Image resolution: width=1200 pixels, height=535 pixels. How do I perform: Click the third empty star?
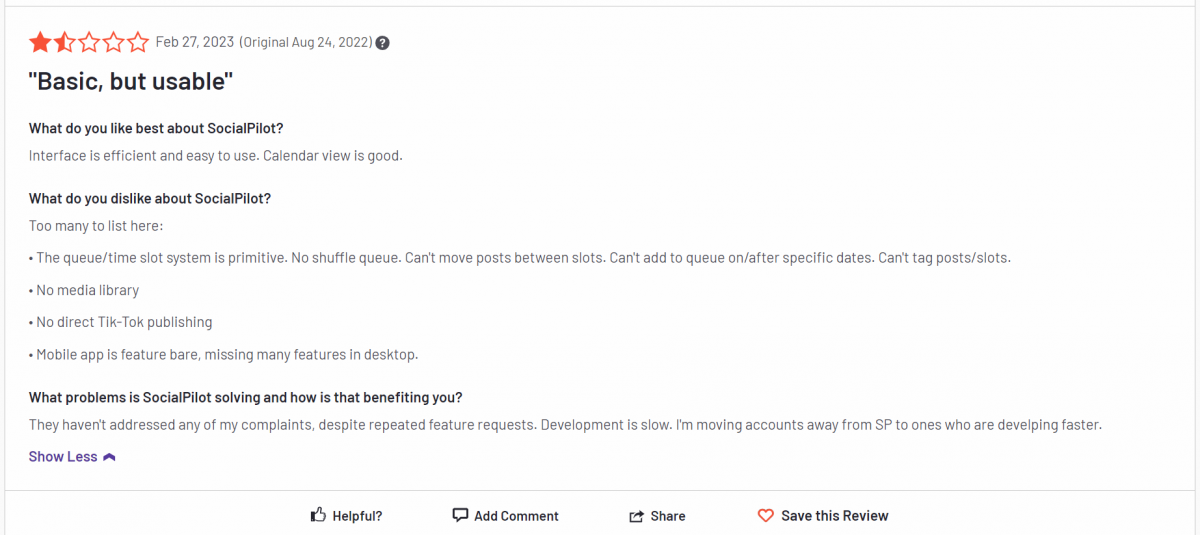89,42
